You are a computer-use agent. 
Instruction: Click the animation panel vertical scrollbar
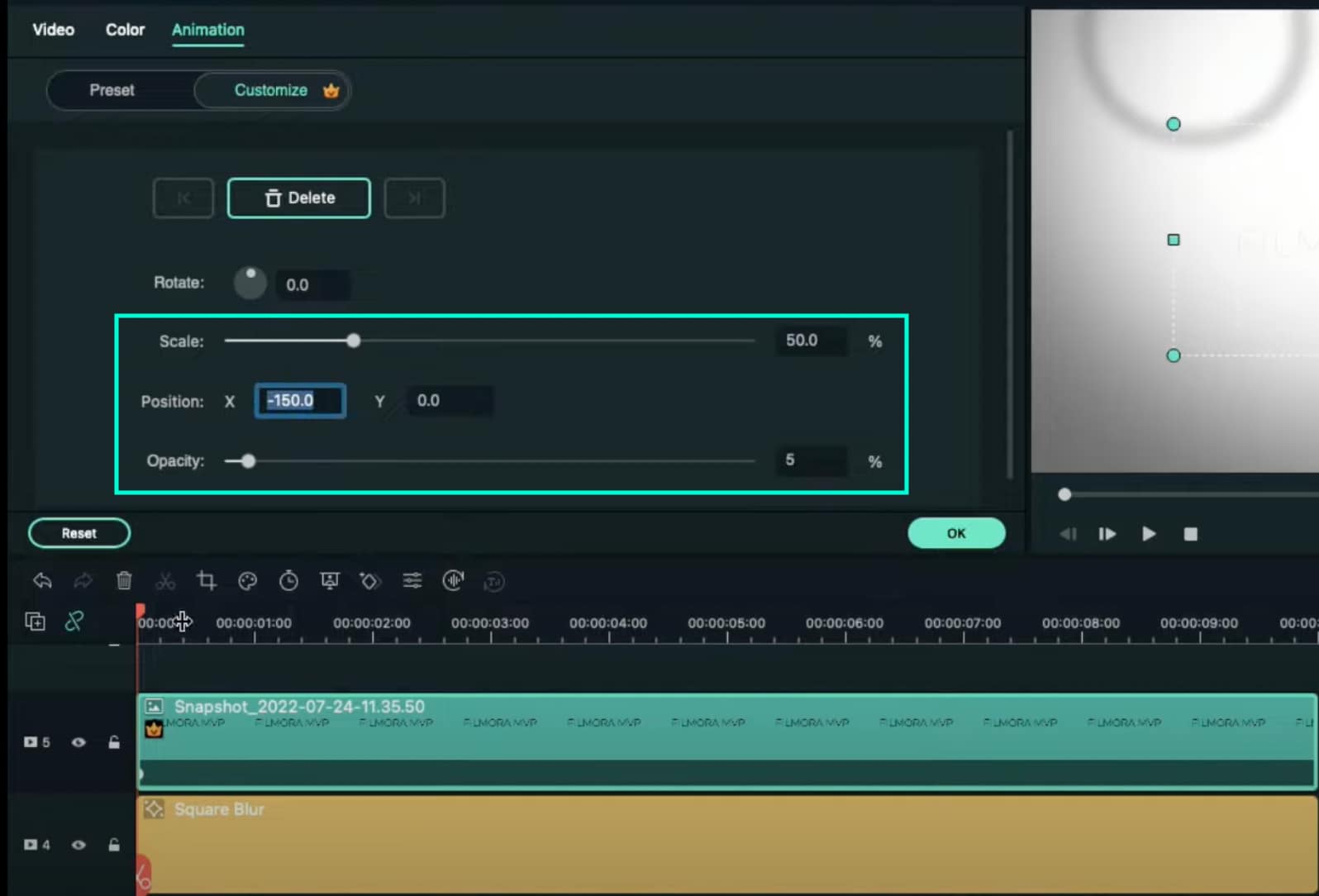(x=1009, y=304)
